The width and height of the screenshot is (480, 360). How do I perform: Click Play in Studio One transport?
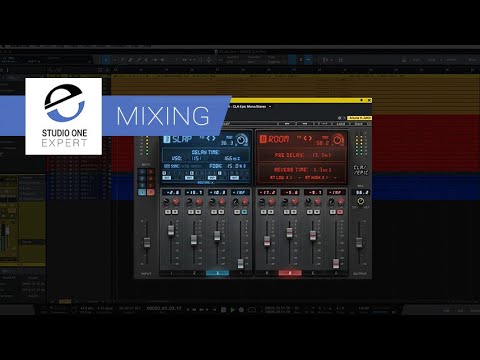click(x=233, y=310)
